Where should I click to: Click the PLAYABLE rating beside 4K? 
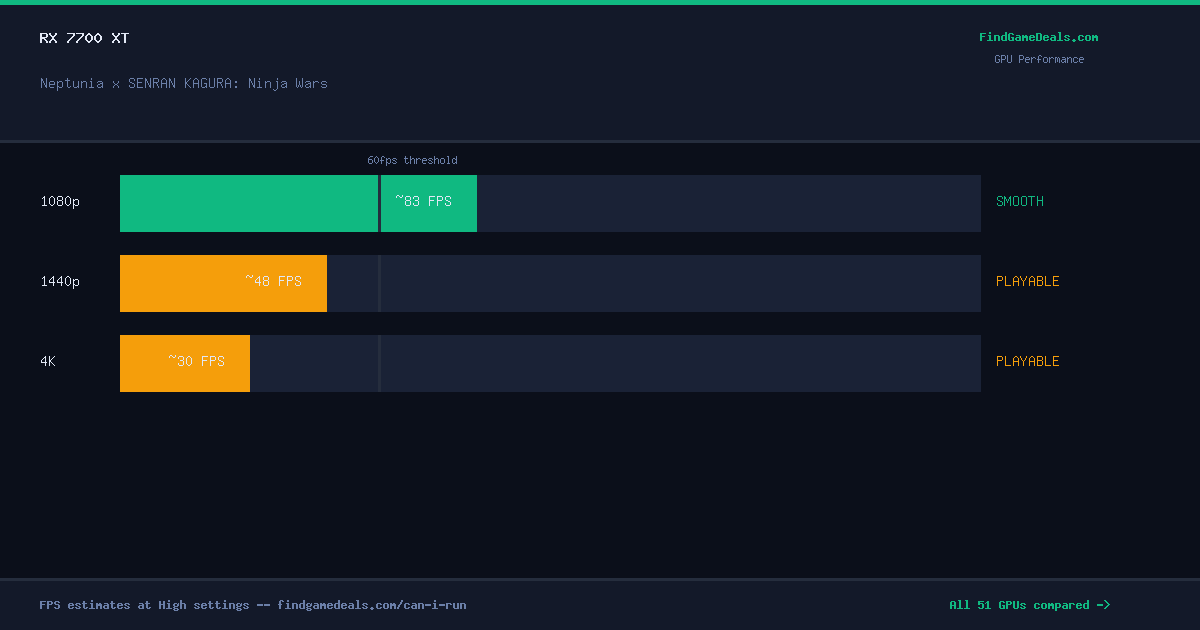coord(1027,362)
